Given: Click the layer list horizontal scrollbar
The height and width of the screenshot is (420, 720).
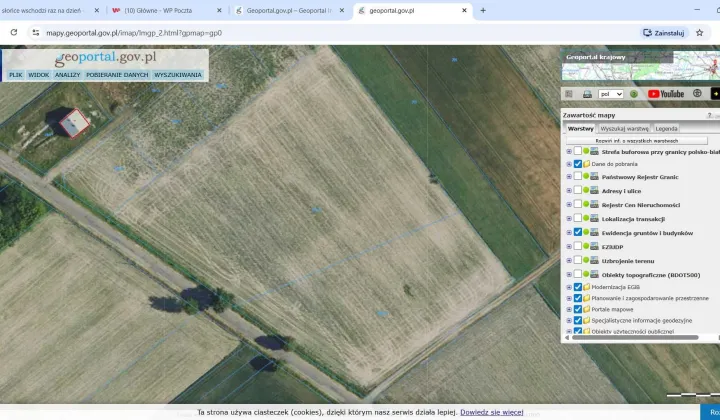Looking at the screenshot, I should [636, 337].
